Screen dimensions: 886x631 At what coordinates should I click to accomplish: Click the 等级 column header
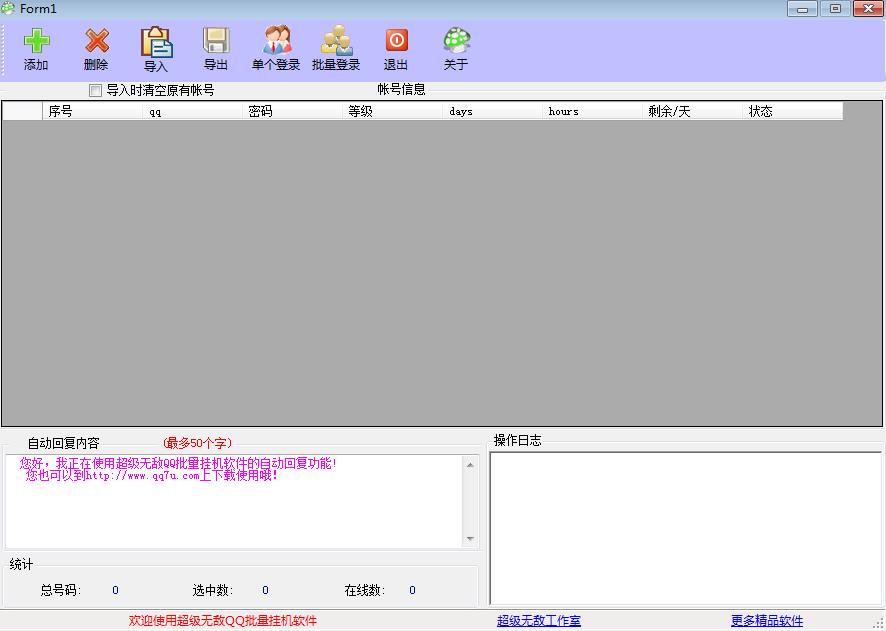point(392,111)
